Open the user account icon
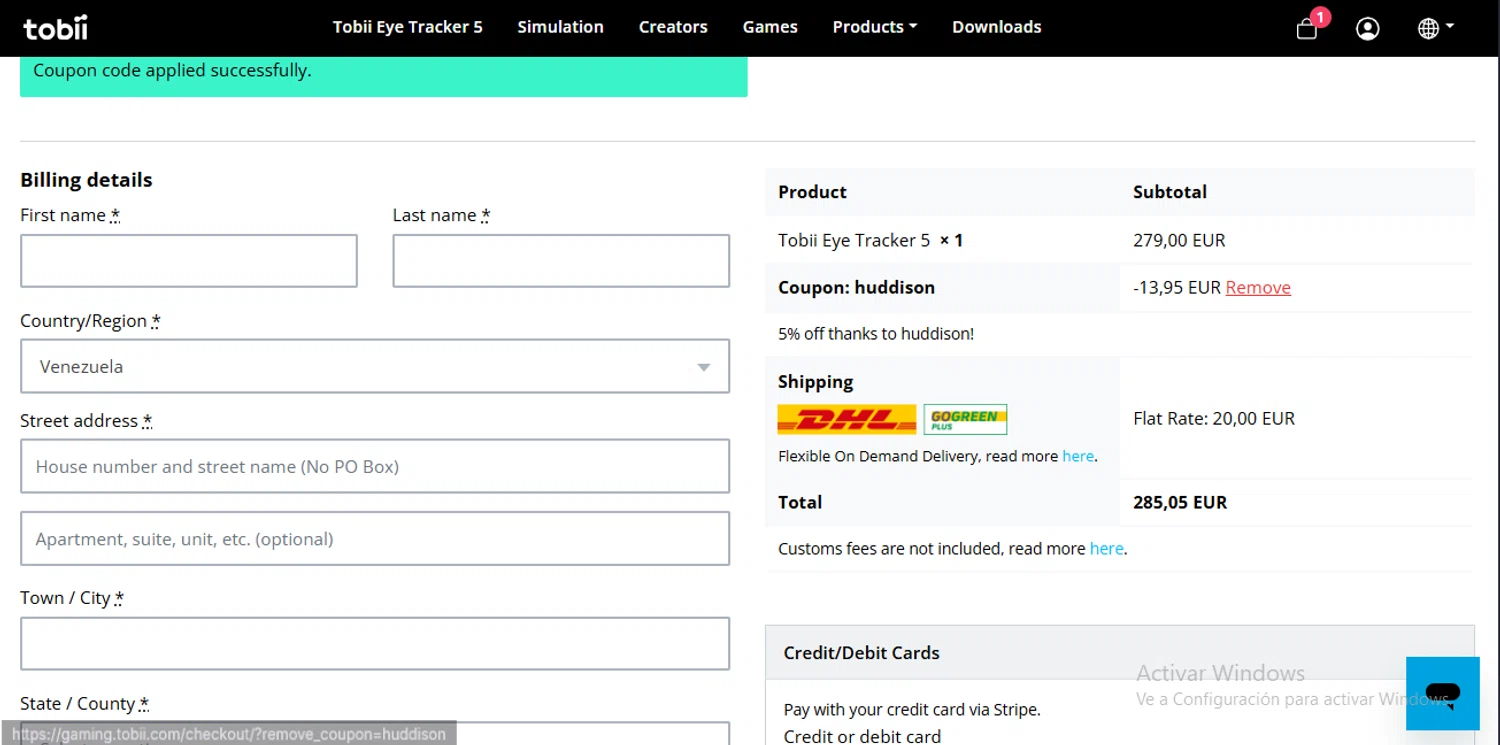Screen dimensions: 1500x745 pos(1367,28)
